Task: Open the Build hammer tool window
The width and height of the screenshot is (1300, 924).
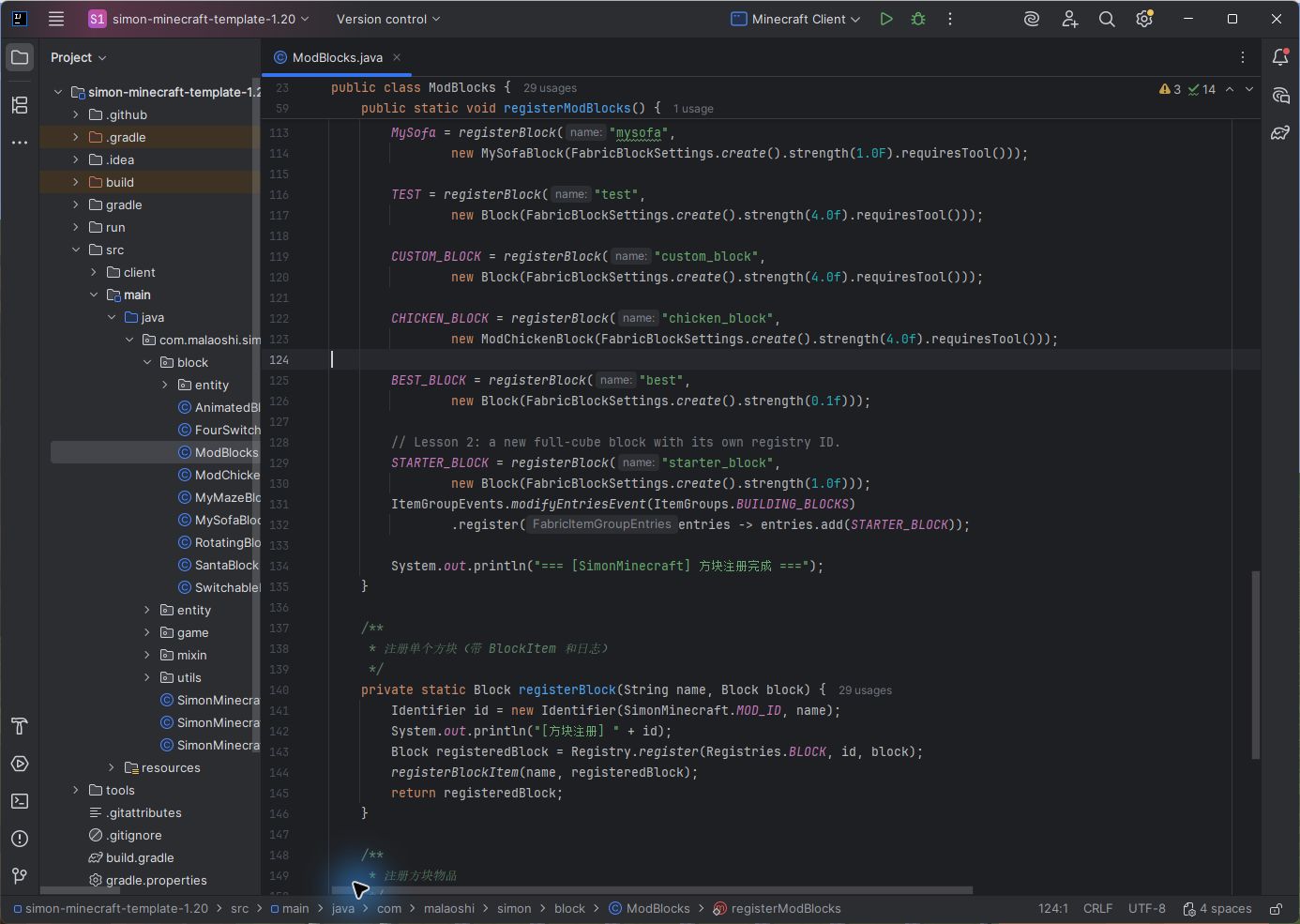Action: click(x=20, y=726)
